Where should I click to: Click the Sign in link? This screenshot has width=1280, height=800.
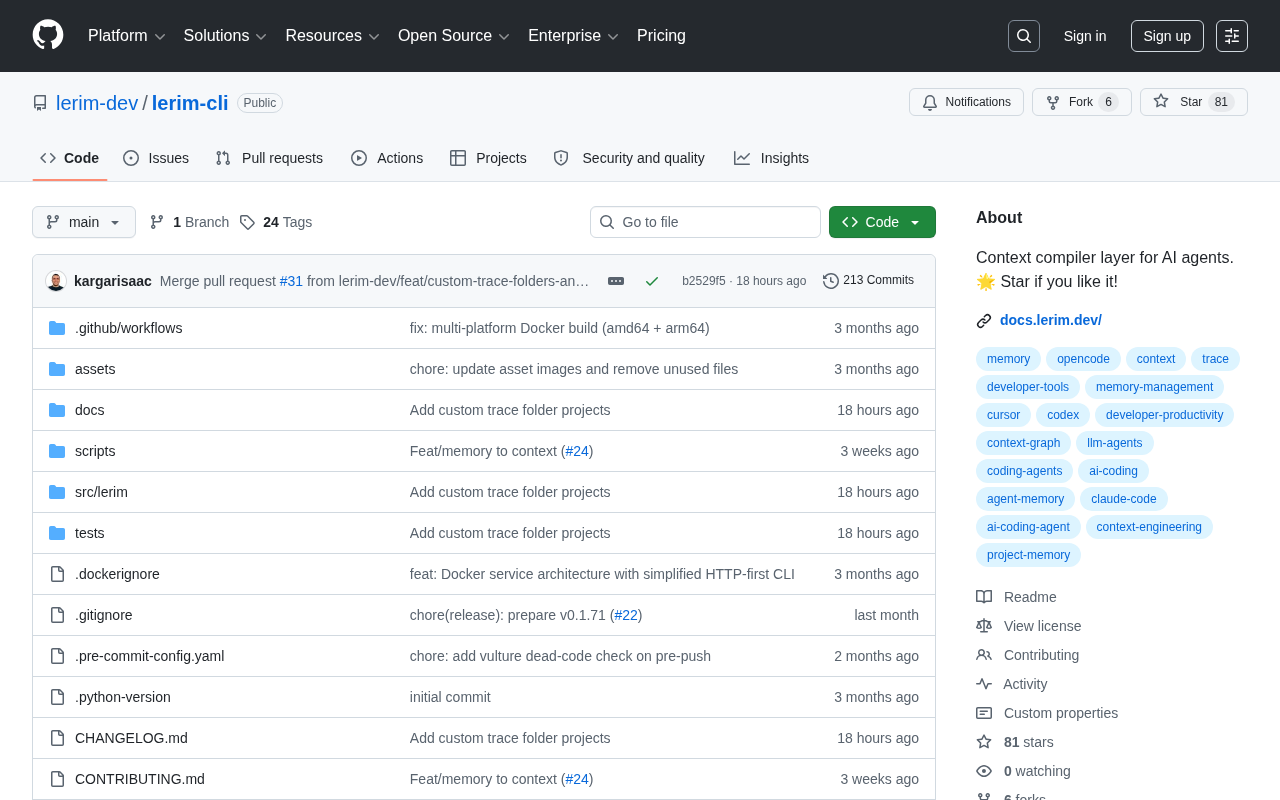coord(1085,36)
